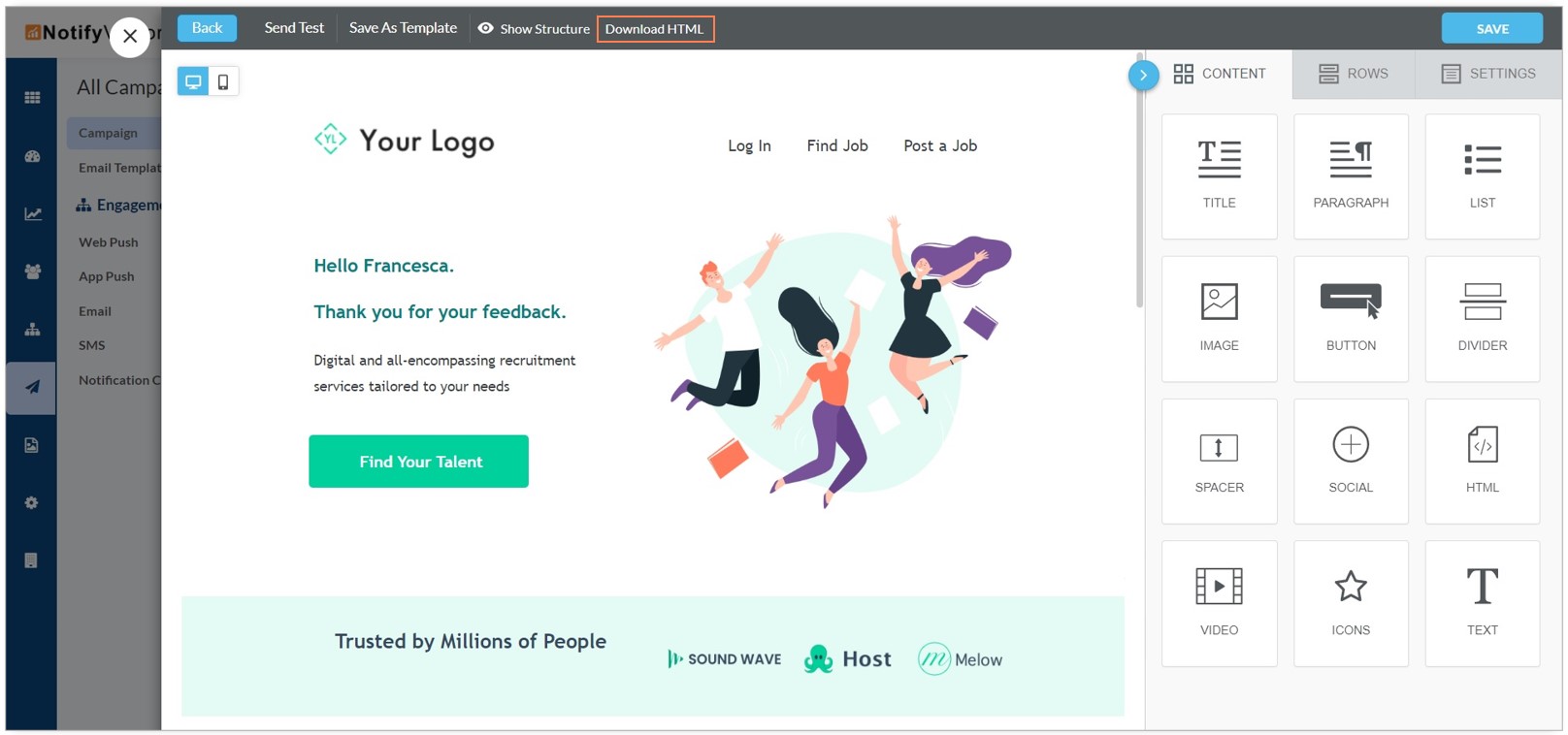
Task: Select the Social content block
Action: pos(1351,462)
